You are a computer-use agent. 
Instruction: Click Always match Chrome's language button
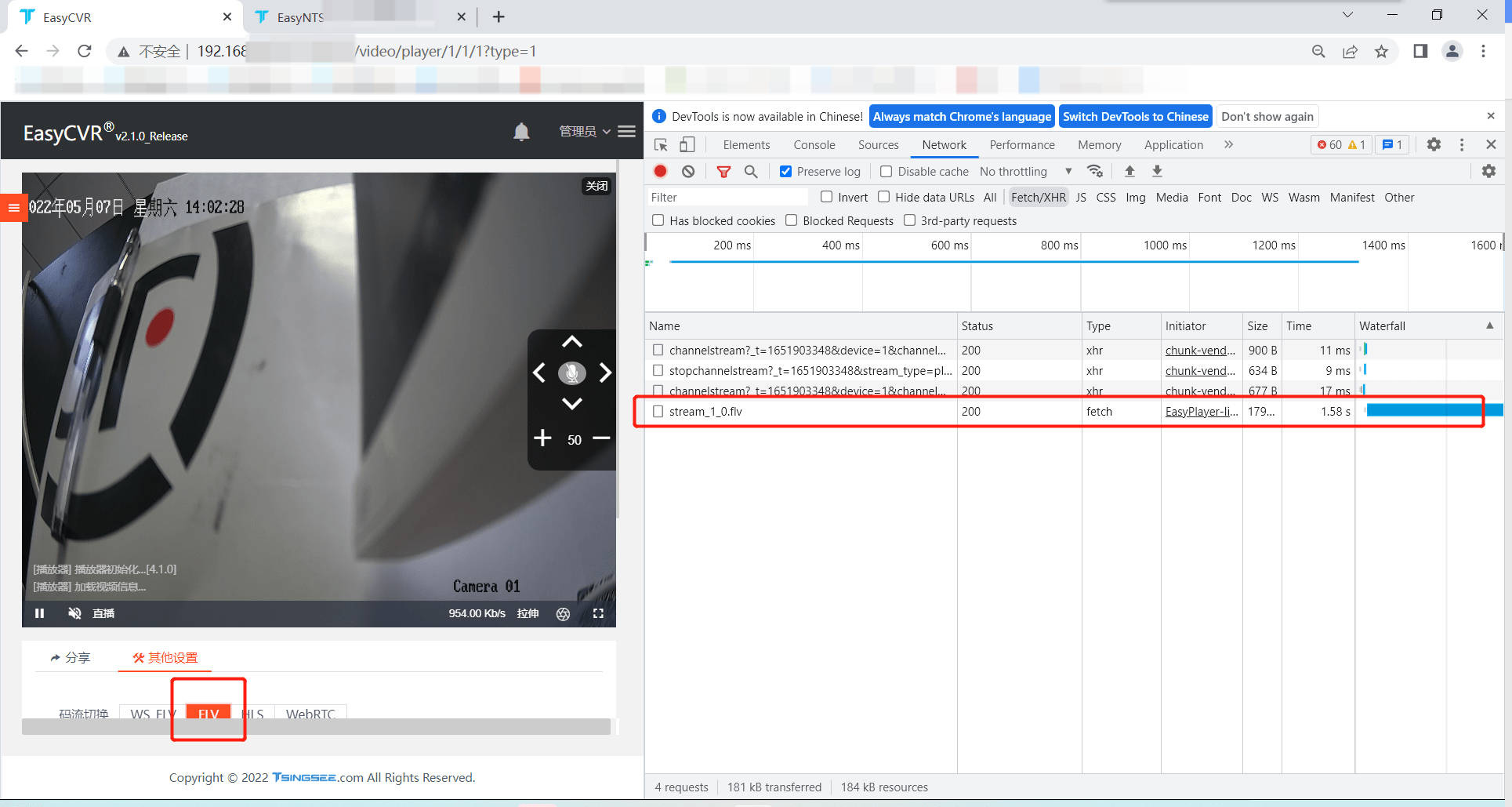(962, 116)
